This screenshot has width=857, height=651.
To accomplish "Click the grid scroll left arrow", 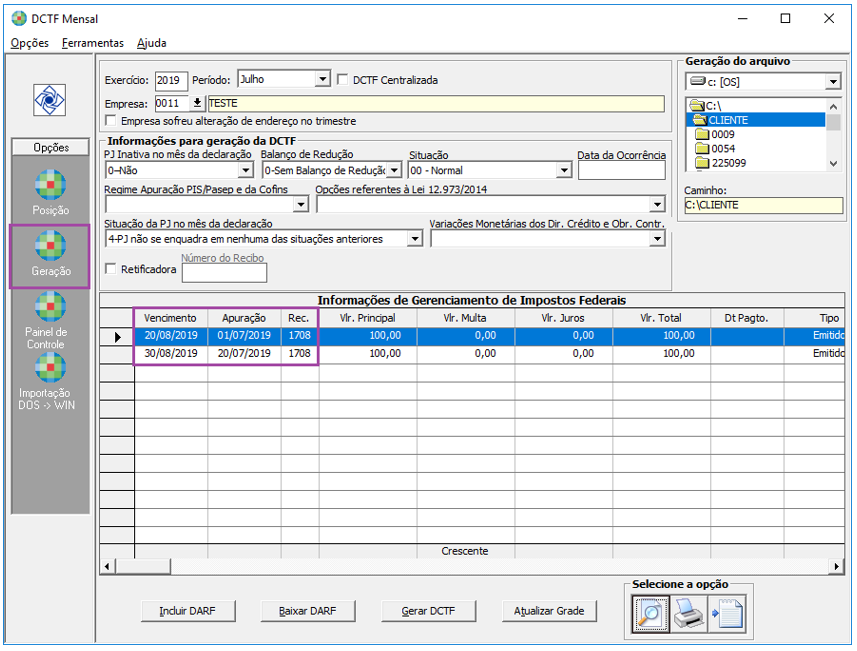I will pos(107,566).
